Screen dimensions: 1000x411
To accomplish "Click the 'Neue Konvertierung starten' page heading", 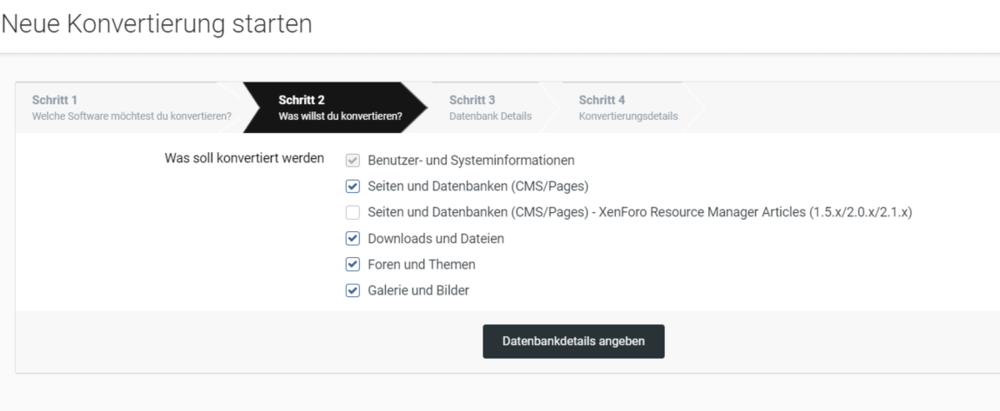I will pyautogui.click(x=157, y=24).
